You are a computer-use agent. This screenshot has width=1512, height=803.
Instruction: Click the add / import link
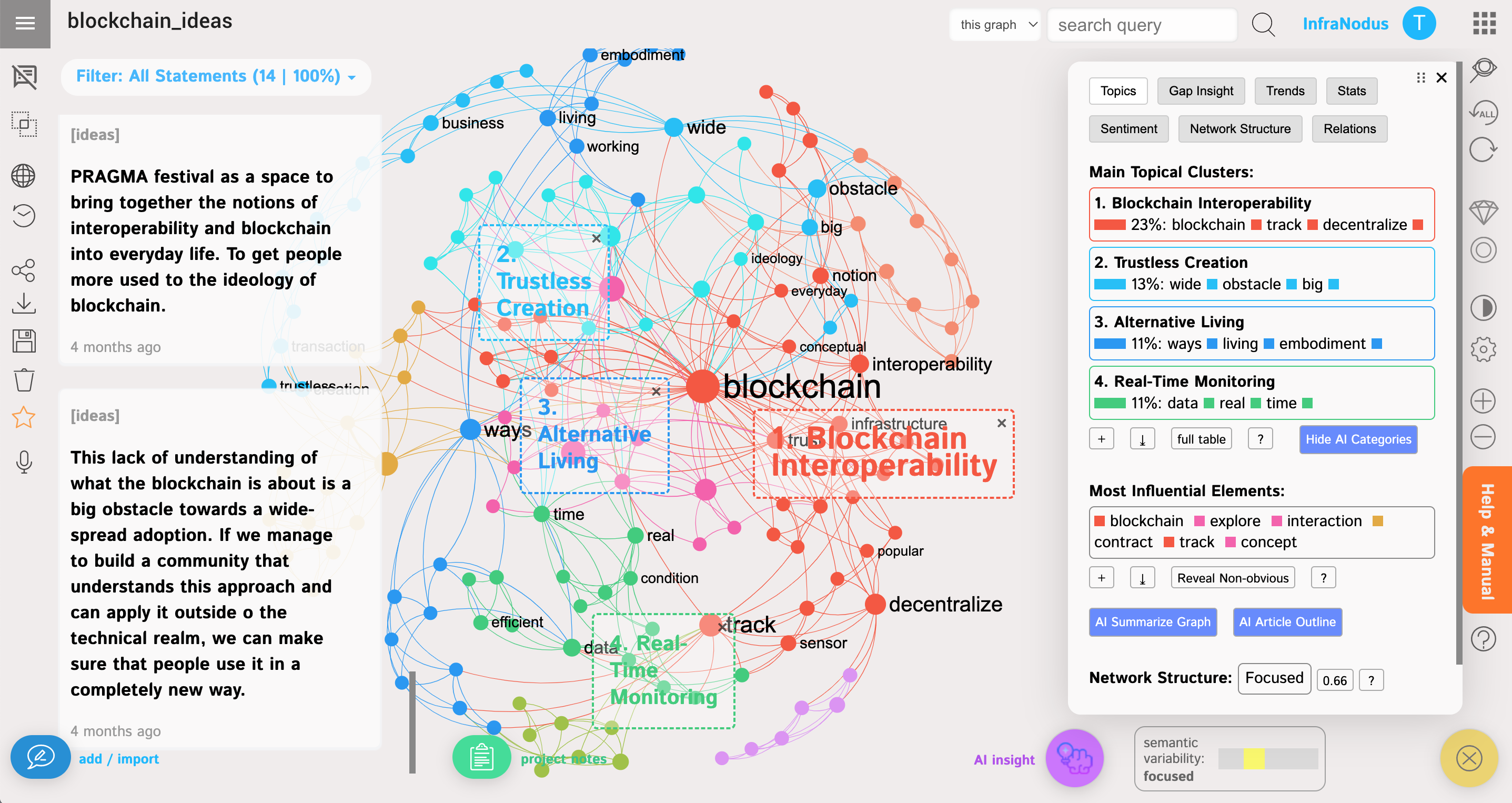(118, 758)
